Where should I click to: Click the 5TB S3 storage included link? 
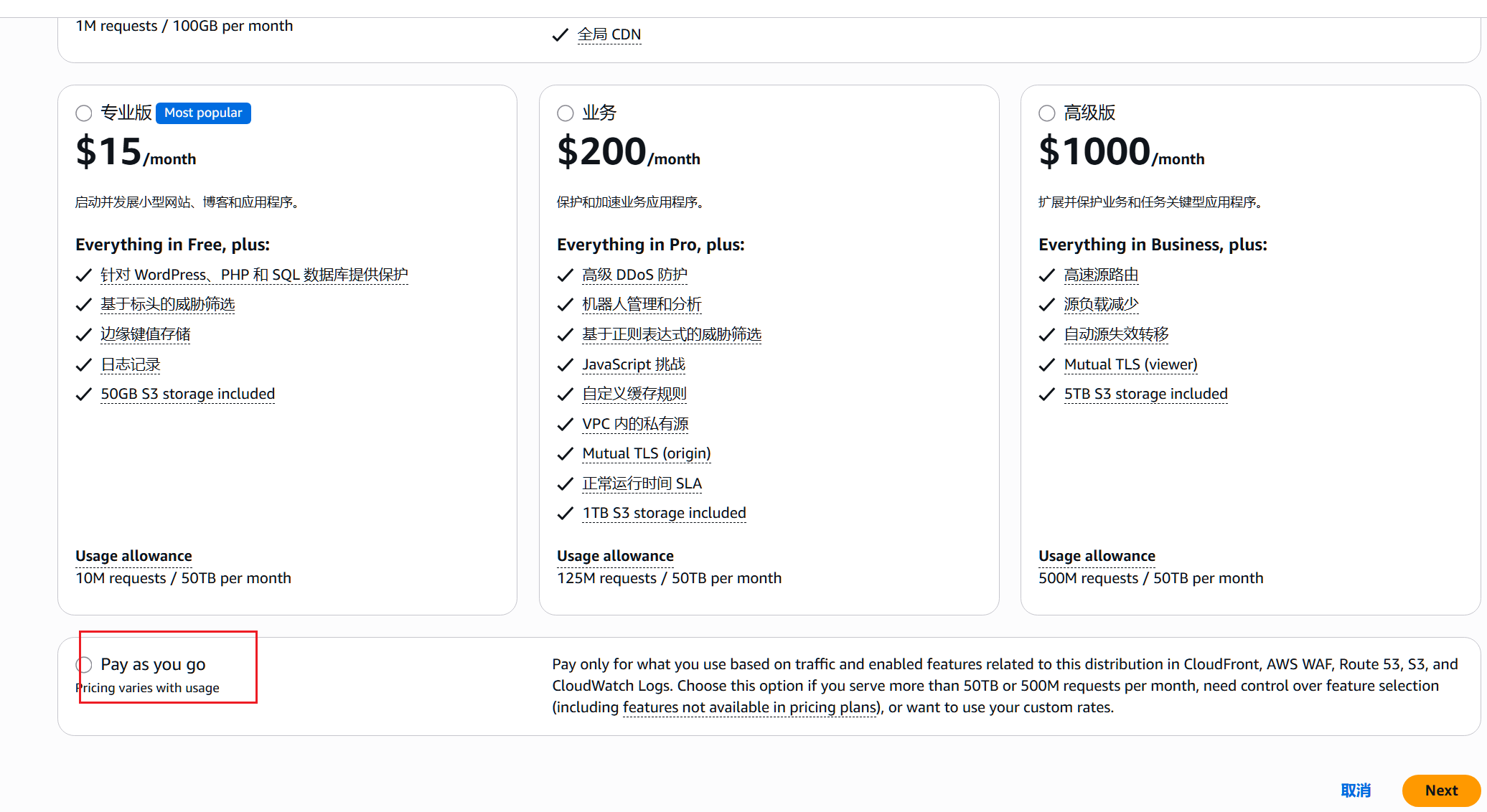click(x=1145, y=394)
